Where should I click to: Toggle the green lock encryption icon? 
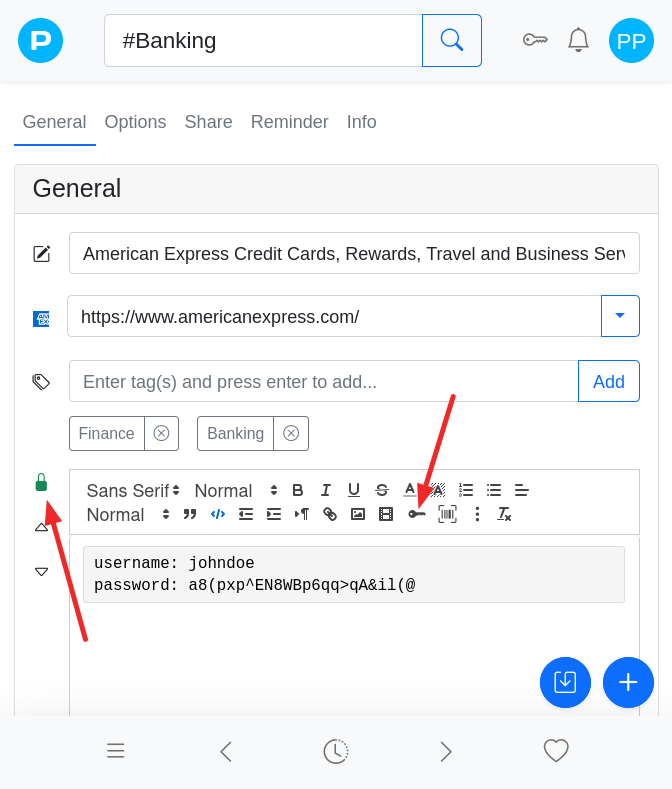(41, 483)
